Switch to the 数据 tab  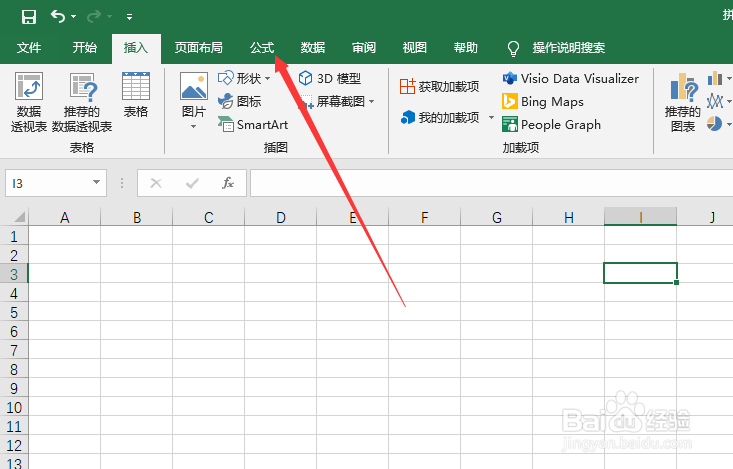point(313,47)
